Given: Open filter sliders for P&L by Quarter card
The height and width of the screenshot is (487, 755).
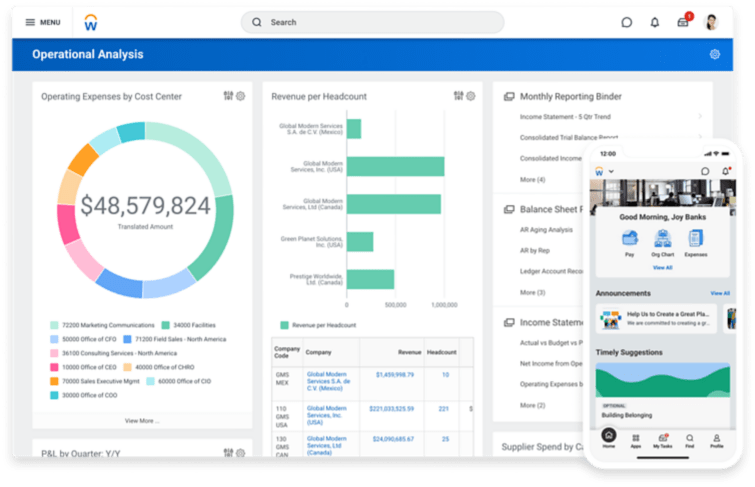Looking at the screenshot, I should pyautogui.click(x=228, y=452).
